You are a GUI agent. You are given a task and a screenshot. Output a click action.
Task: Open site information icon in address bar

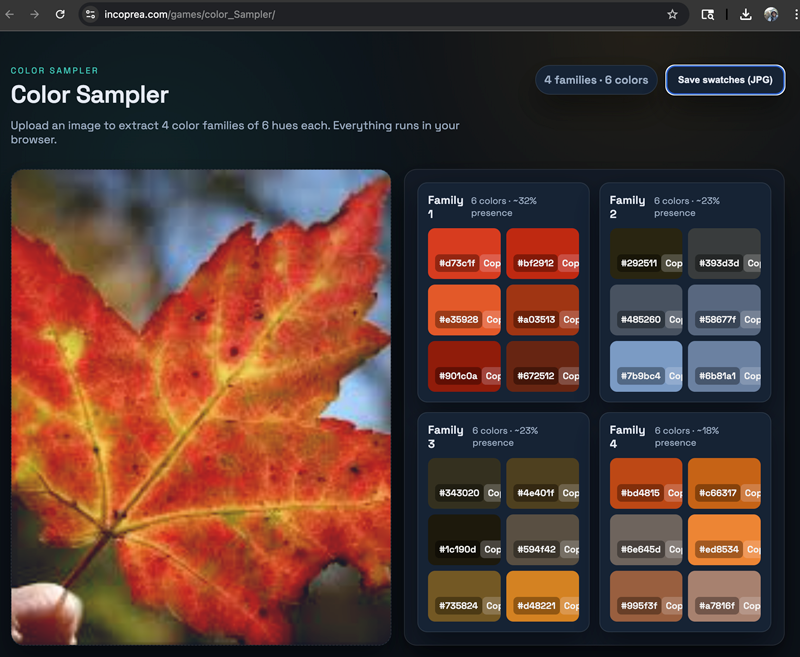tap(90, 15)
